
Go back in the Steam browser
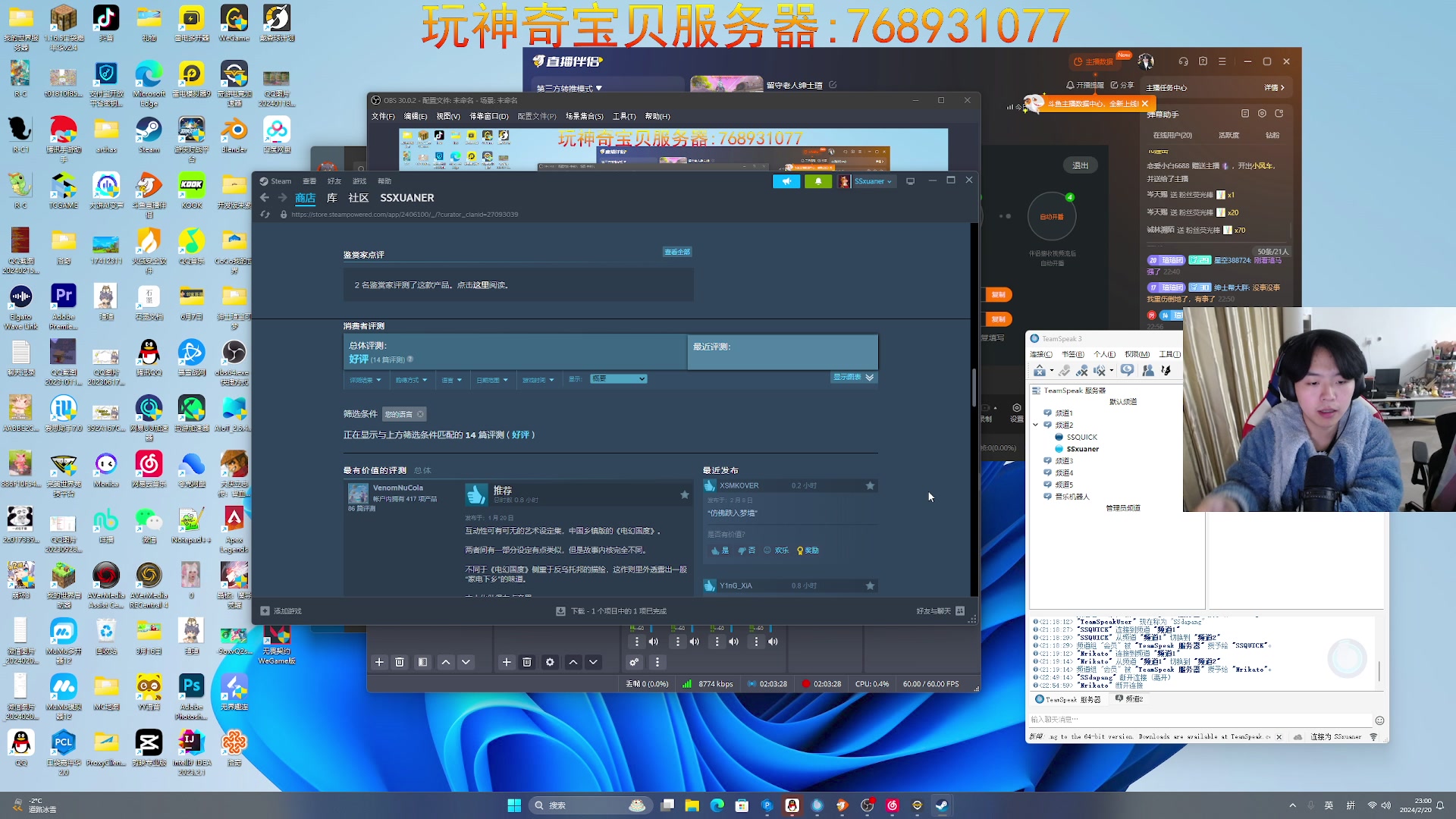tap(264, 198)
